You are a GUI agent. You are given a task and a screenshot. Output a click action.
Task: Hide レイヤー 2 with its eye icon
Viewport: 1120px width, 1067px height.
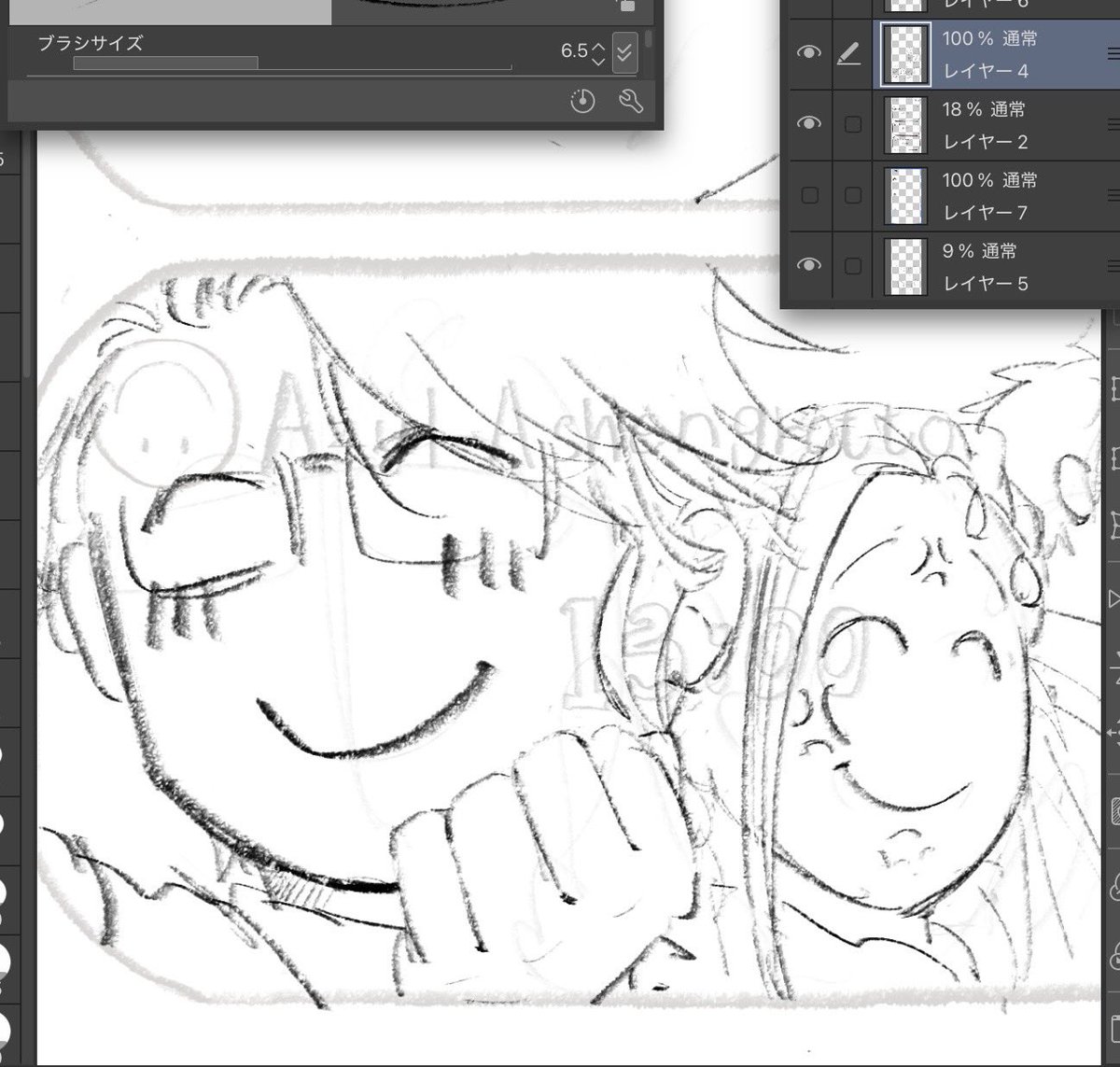click(x=808, y=124)
